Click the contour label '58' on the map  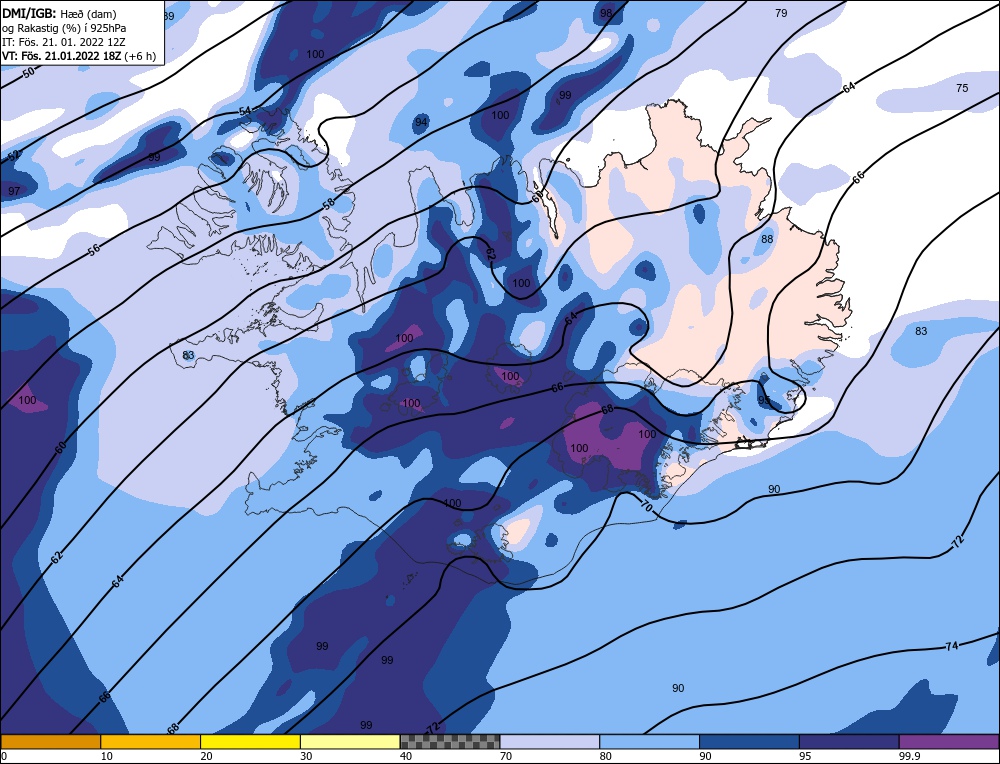328,204
